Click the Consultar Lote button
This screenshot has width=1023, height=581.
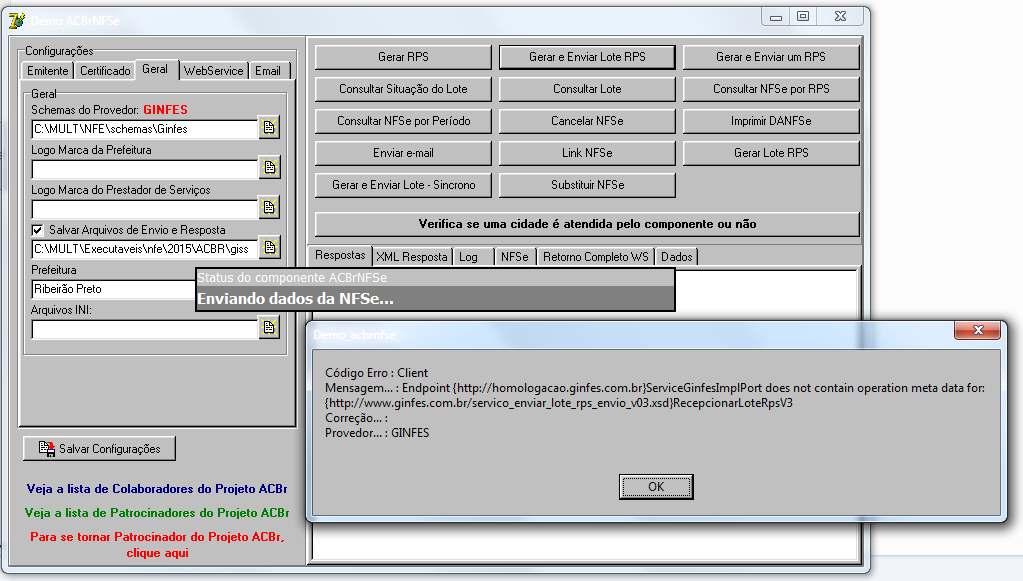pos(587,89)
